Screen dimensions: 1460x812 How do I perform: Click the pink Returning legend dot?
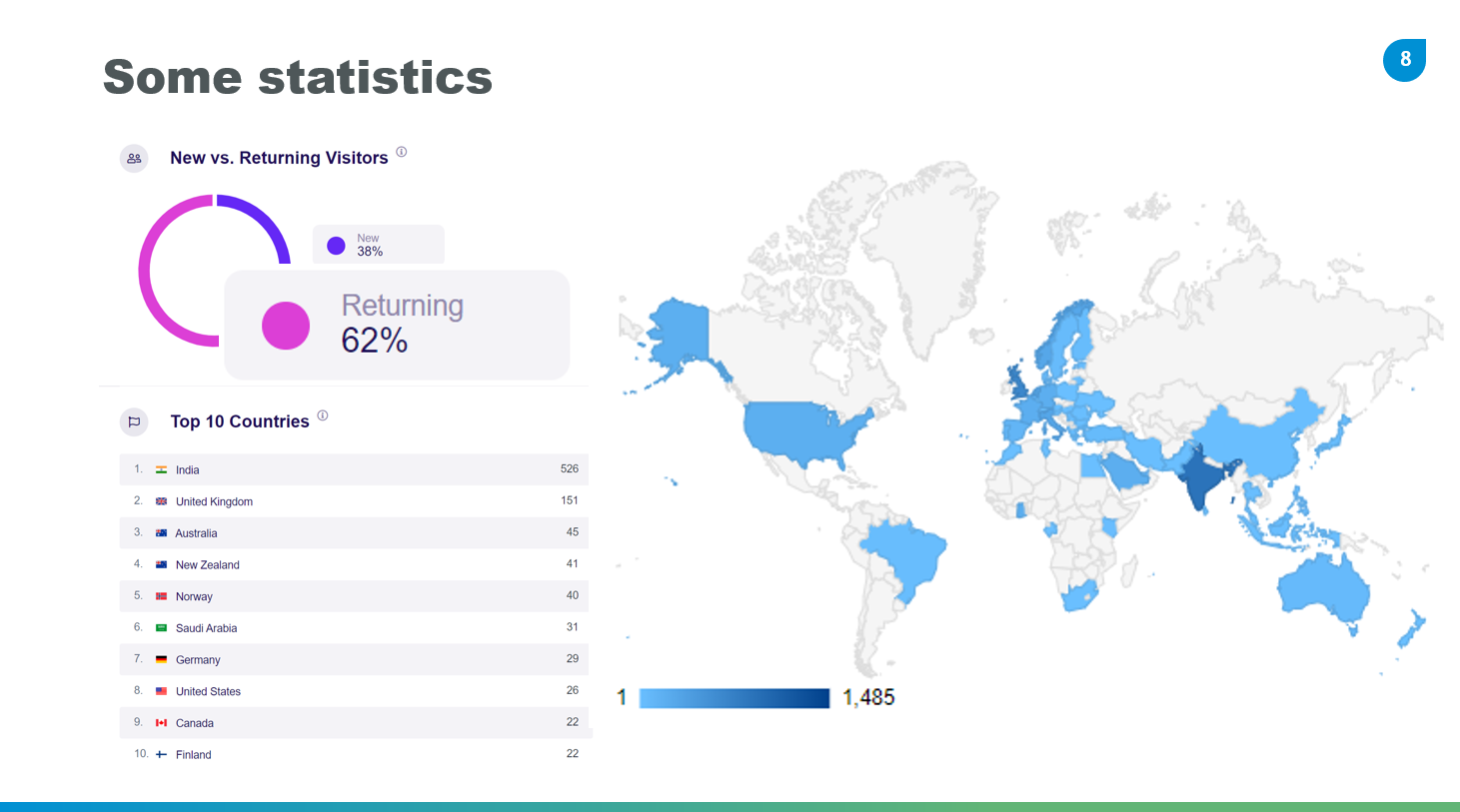tap(286, 326)
